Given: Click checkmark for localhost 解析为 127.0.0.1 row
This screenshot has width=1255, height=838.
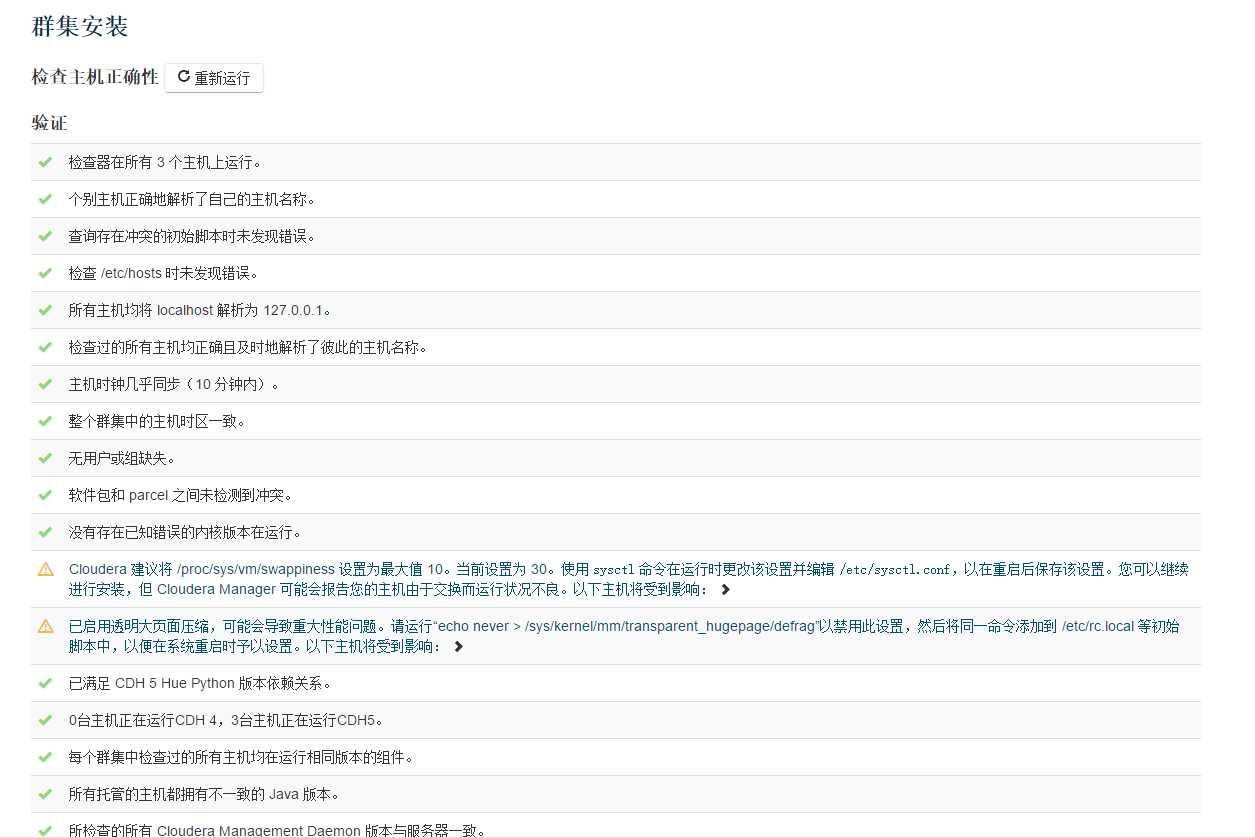Looking at the screenshot, I should pyautogui.click(x=45, y=310).
